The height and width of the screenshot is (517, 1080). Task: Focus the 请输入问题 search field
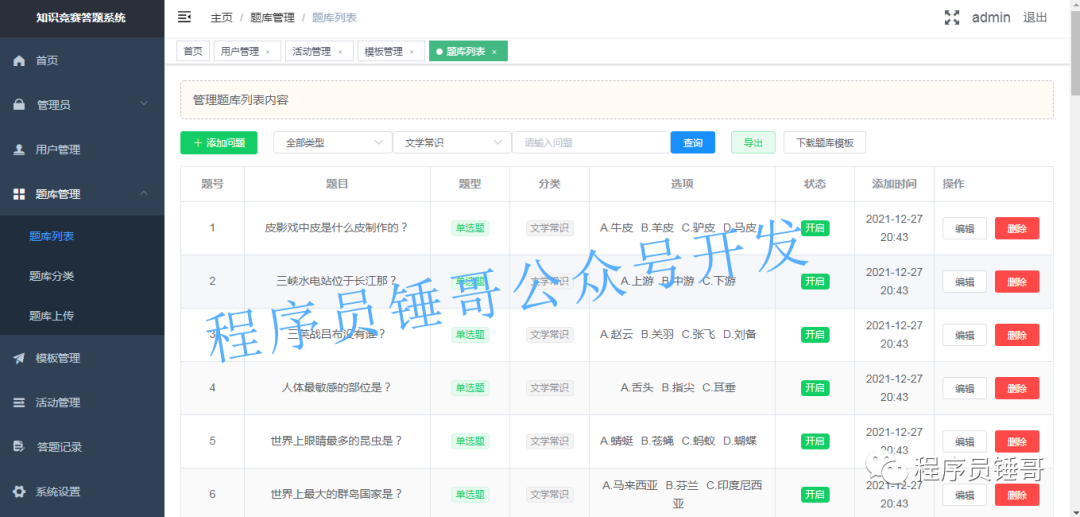click(591, 143)
